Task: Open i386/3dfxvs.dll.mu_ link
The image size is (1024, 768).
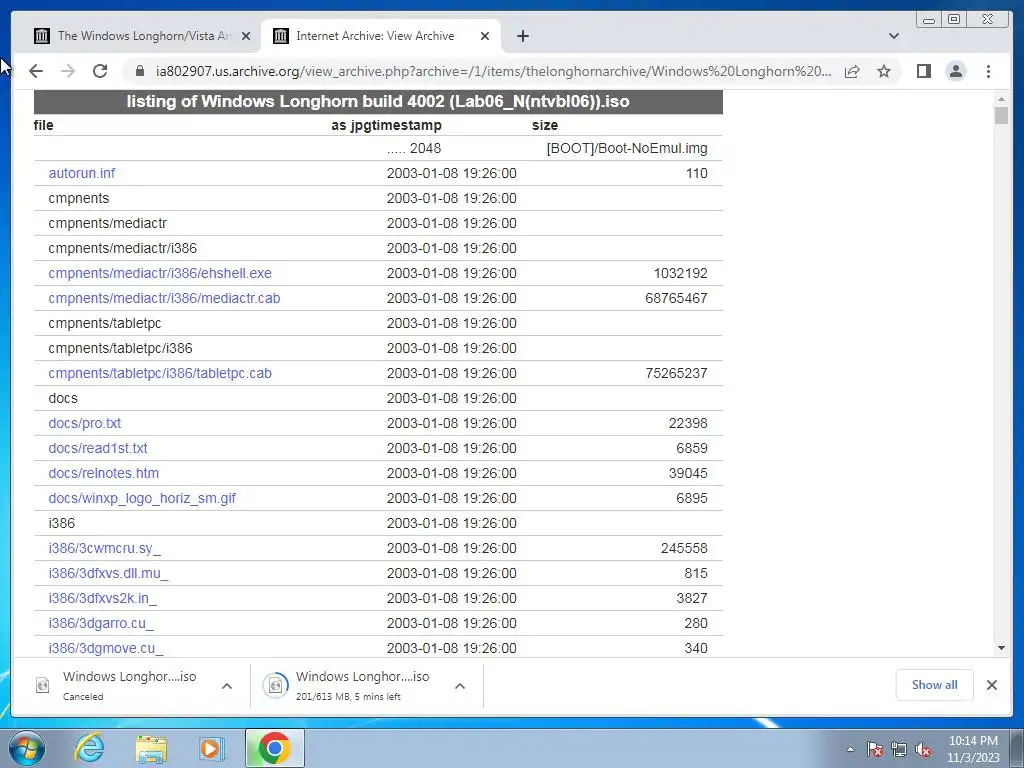Action: tap(108, 573)
